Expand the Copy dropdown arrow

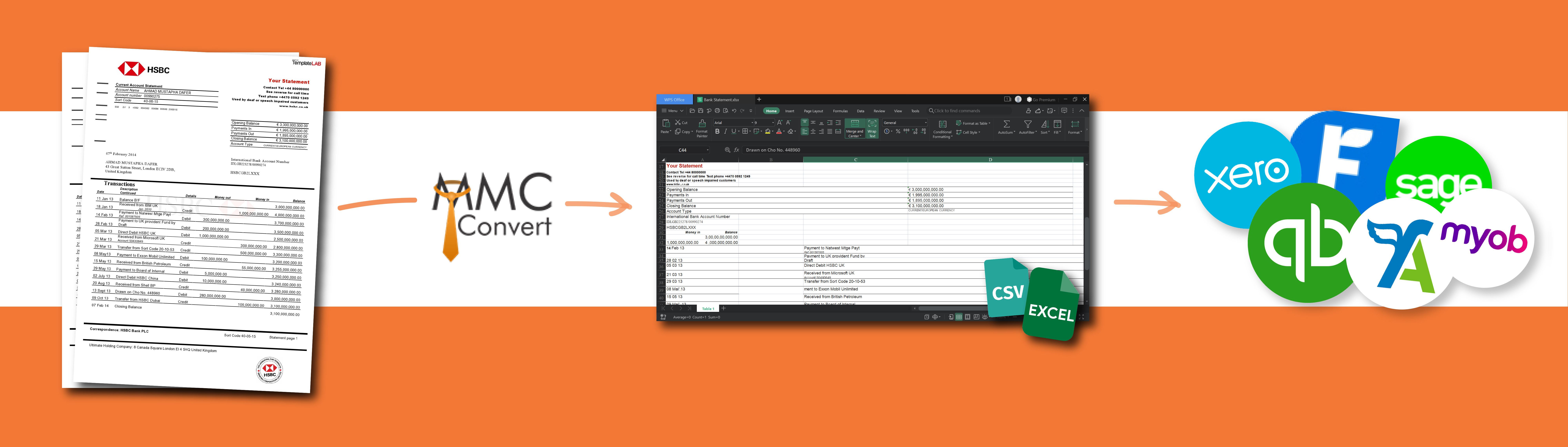click(692, 132)
